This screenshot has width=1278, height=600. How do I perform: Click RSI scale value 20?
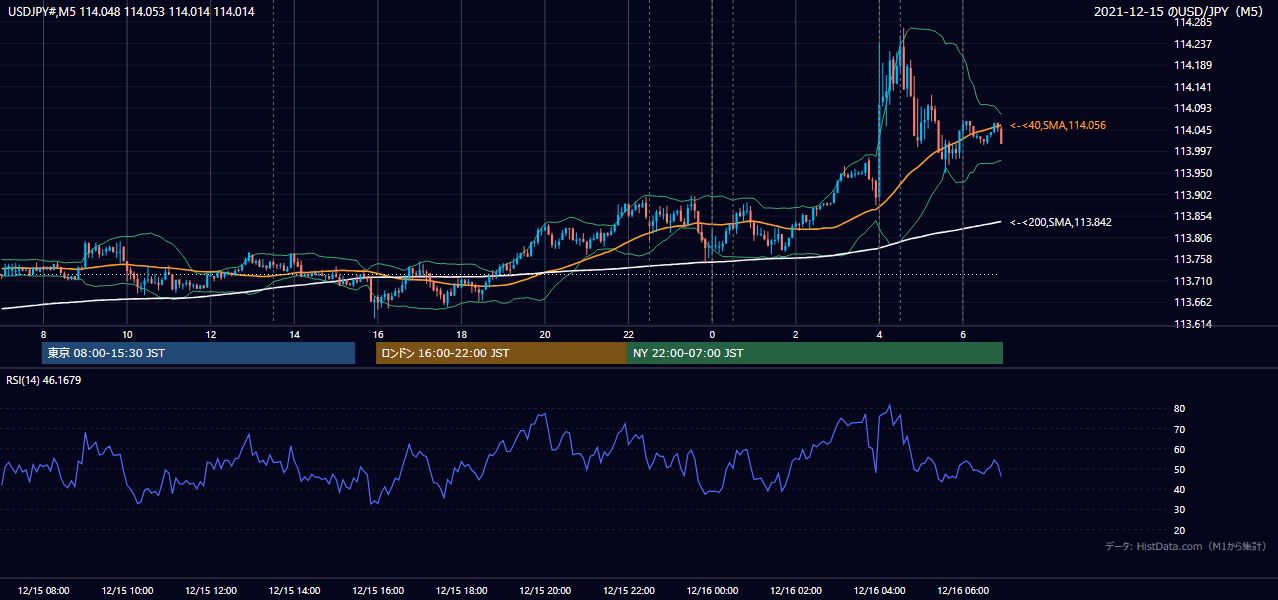[1180, 530]
